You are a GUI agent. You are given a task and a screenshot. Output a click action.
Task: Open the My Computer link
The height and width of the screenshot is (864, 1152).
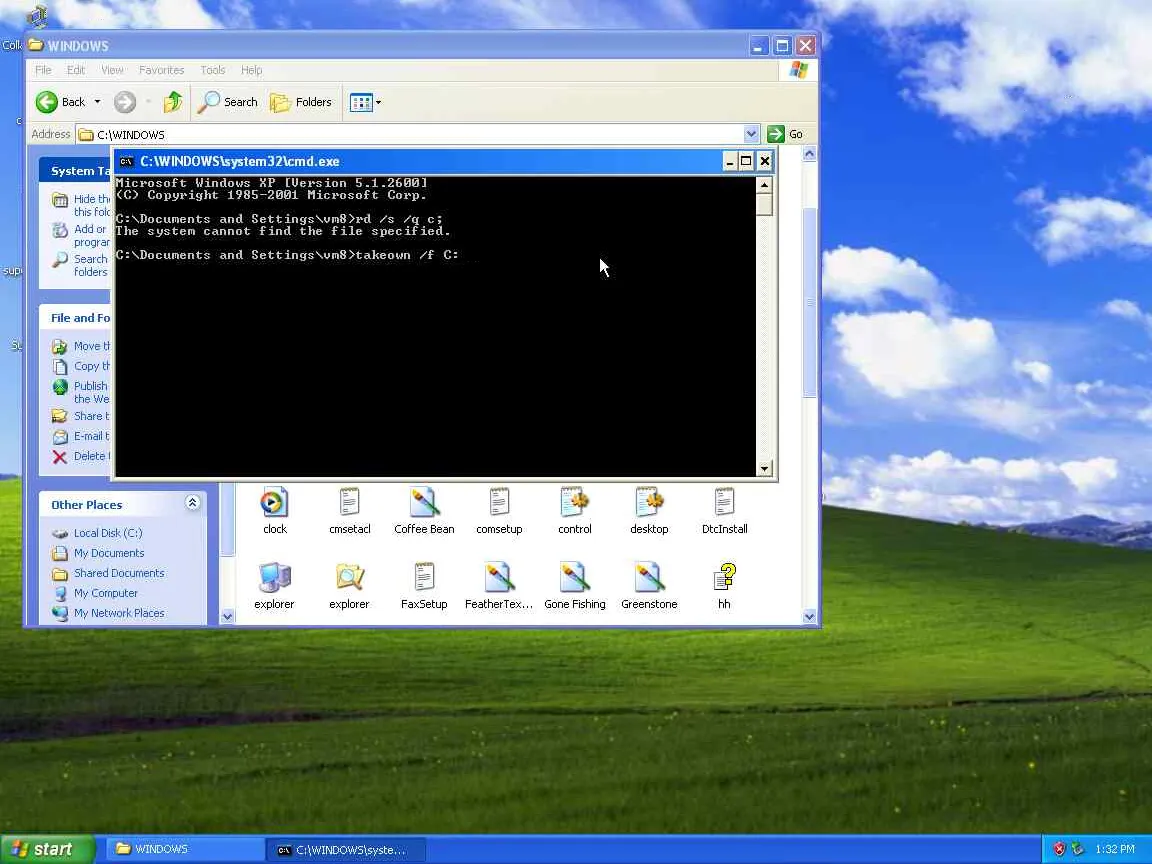[x=106, y=592]
